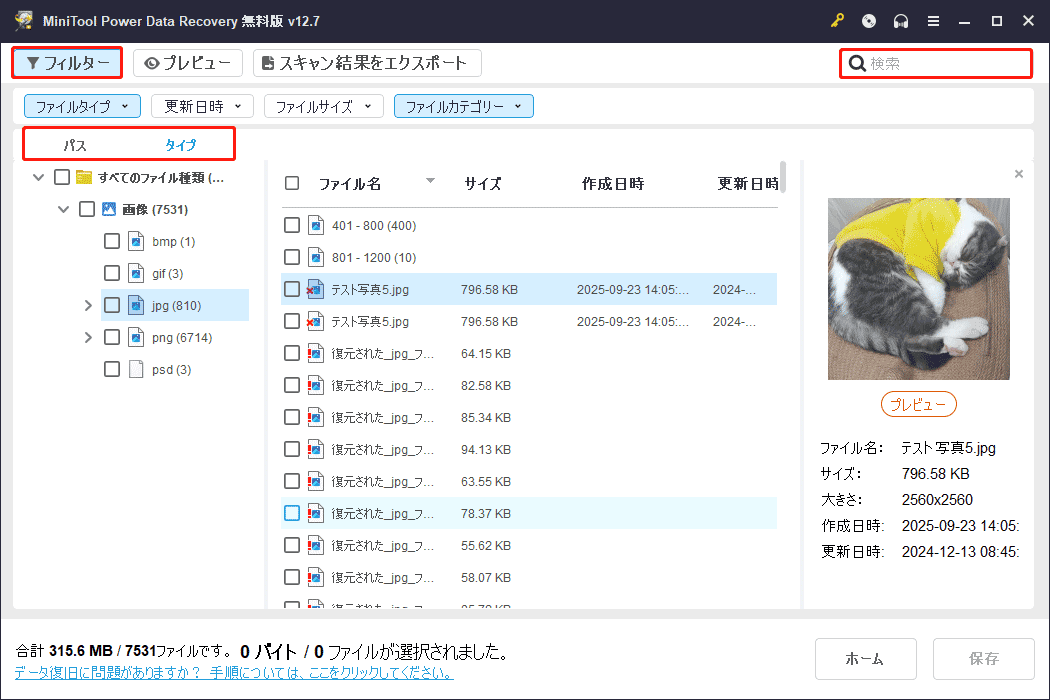Open the 更新日時 filter dropdown
The image size is (1050, 700).
pos(202,105)
